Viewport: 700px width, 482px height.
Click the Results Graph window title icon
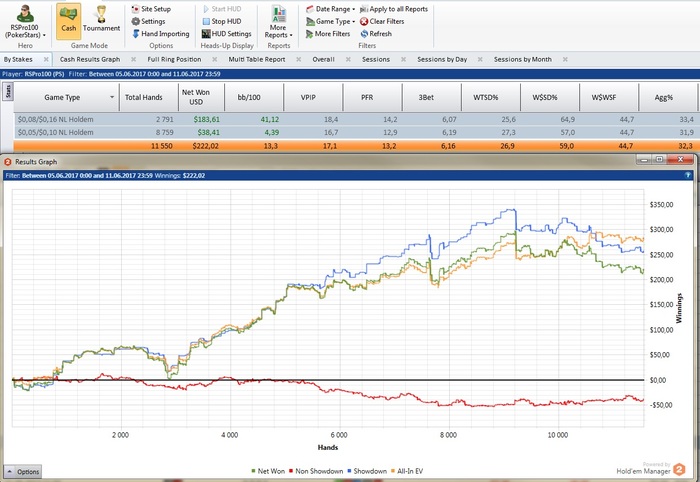coord(8,162)
